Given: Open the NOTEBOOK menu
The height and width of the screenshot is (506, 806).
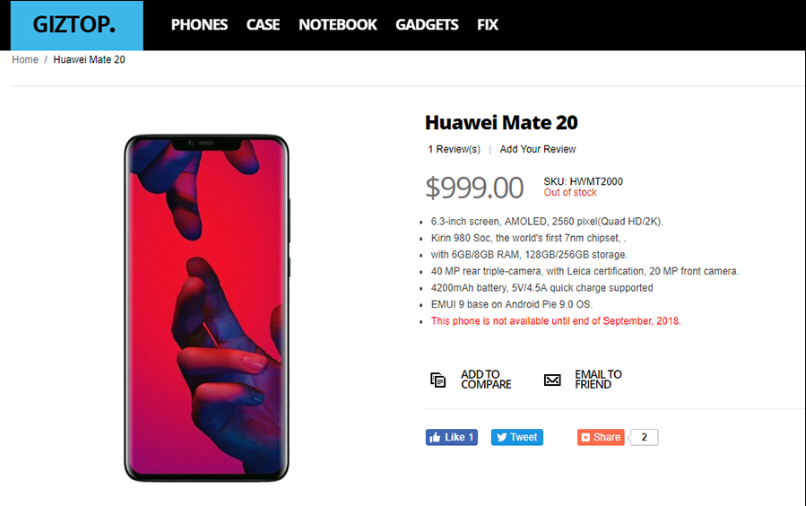Looking at the screenshot, I should 338,25.
